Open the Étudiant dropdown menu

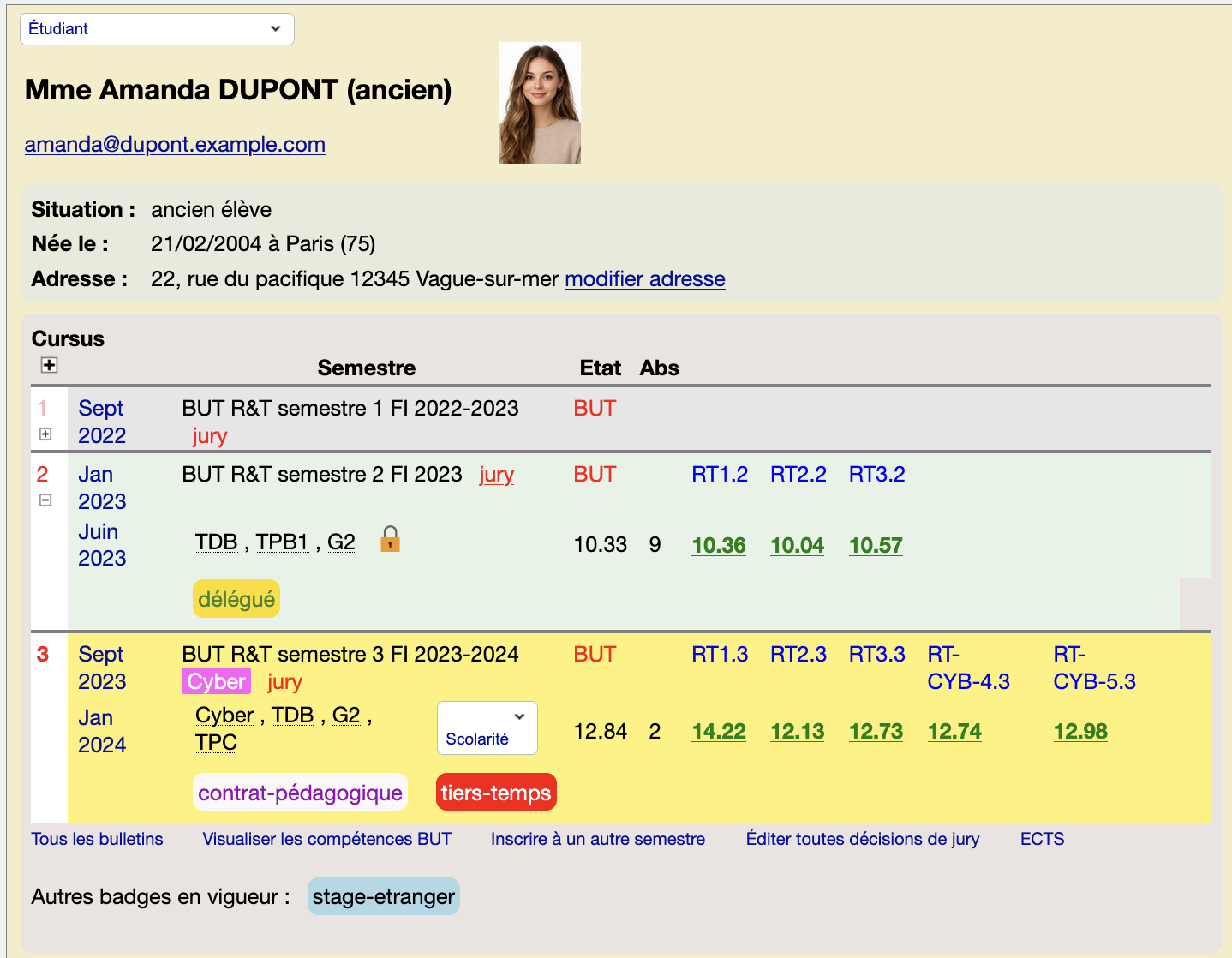coord(157,29)
